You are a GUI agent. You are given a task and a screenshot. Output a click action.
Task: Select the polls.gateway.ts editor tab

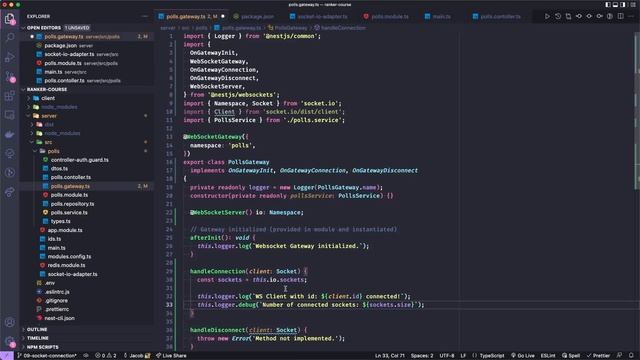coord(191,17)
